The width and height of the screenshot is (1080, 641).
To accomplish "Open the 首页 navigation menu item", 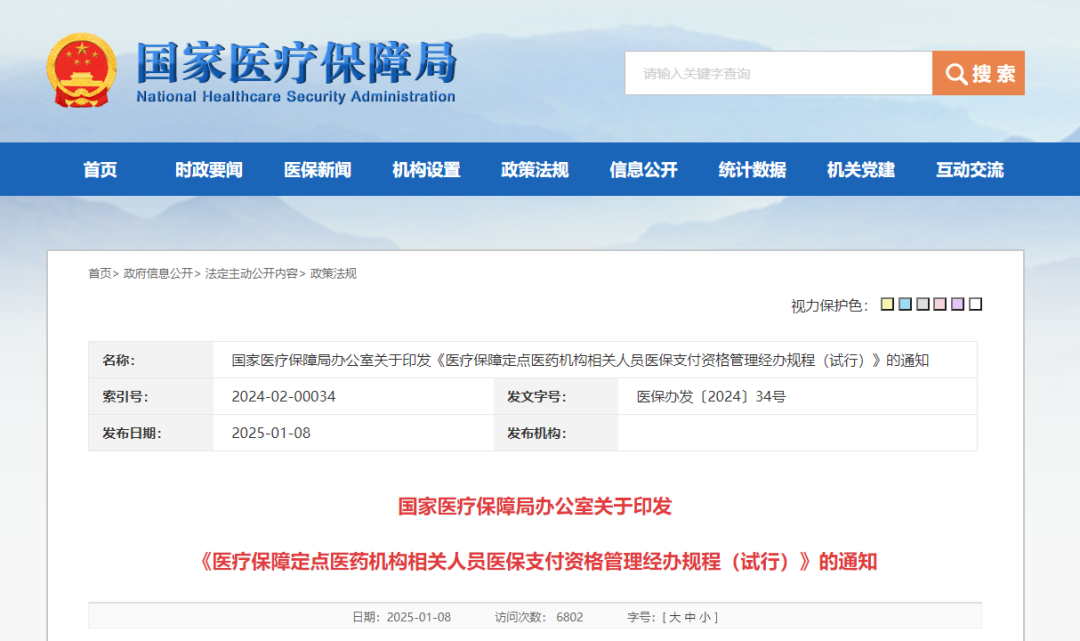I will point(100,169).
